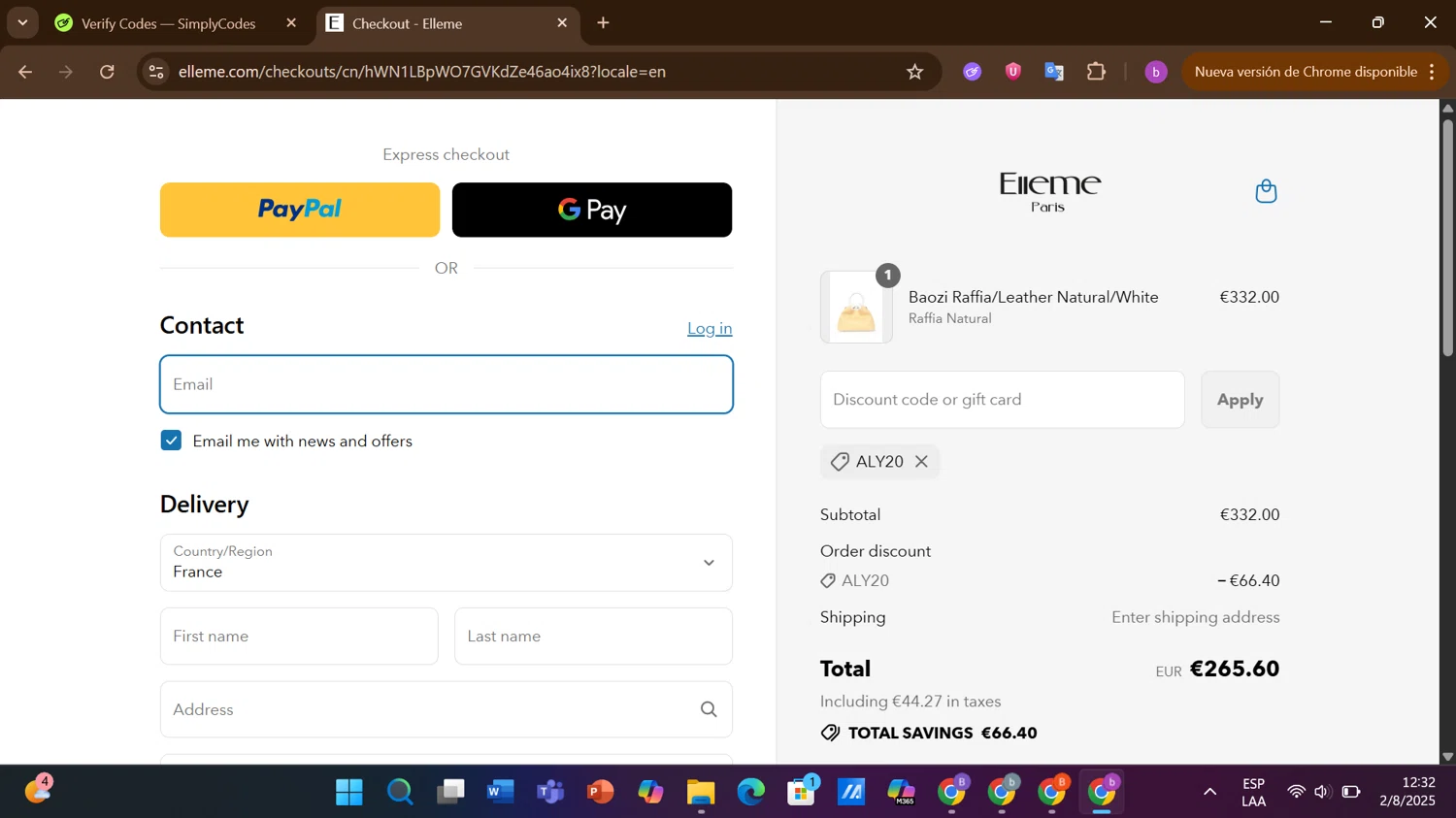This screenshot has width=1456, height=818.
Task: Click the page vertical scrollbar thumb
Action: (x=1447, y=238)
